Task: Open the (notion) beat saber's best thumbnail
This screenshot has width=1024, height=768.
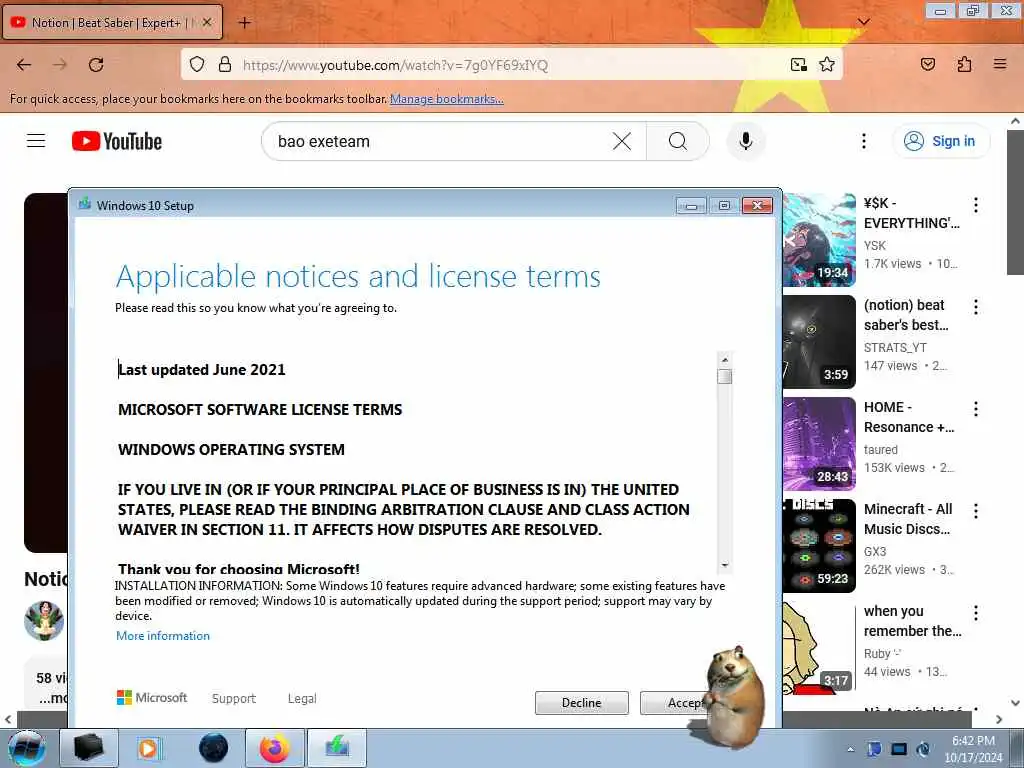Action: [819, 342]
